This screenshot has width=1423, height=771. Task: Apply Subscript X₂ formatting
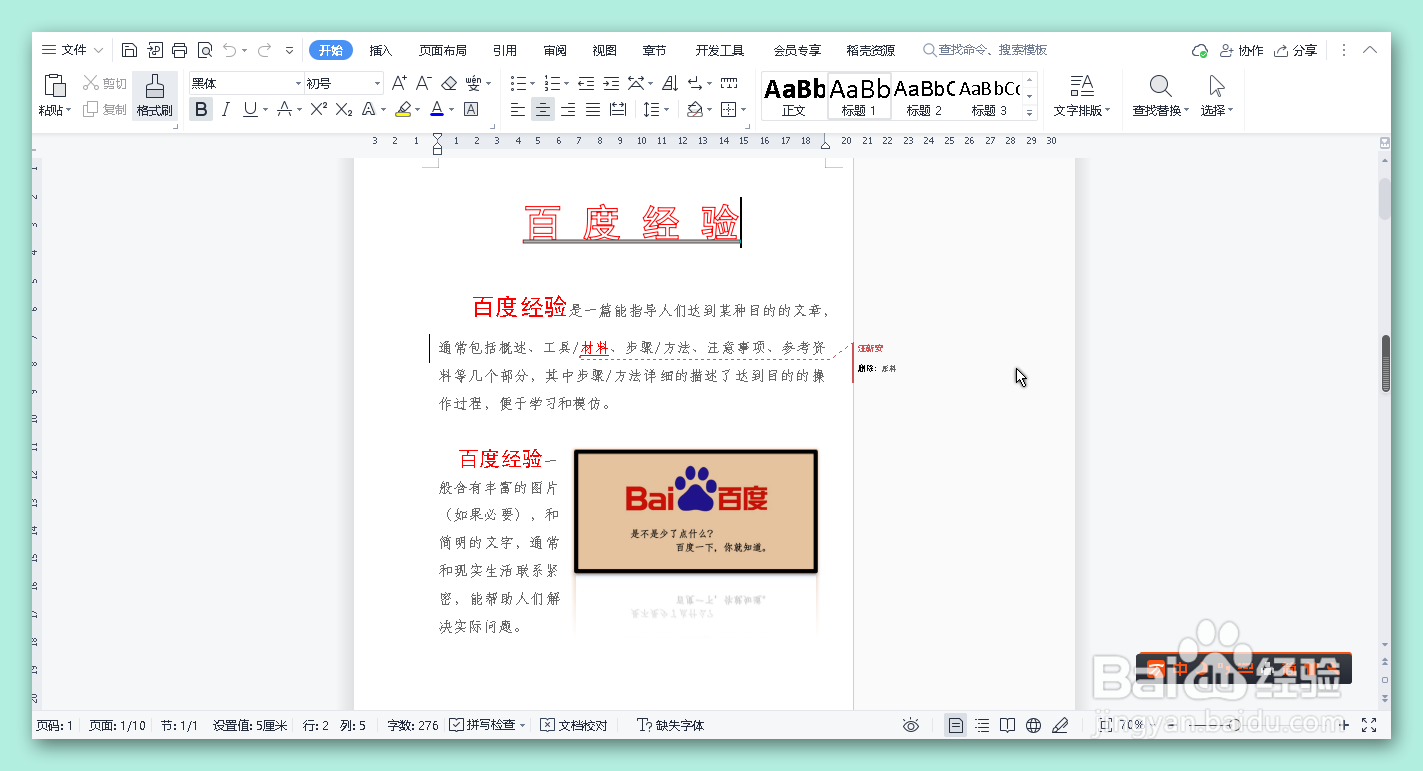tap(343, 109)
